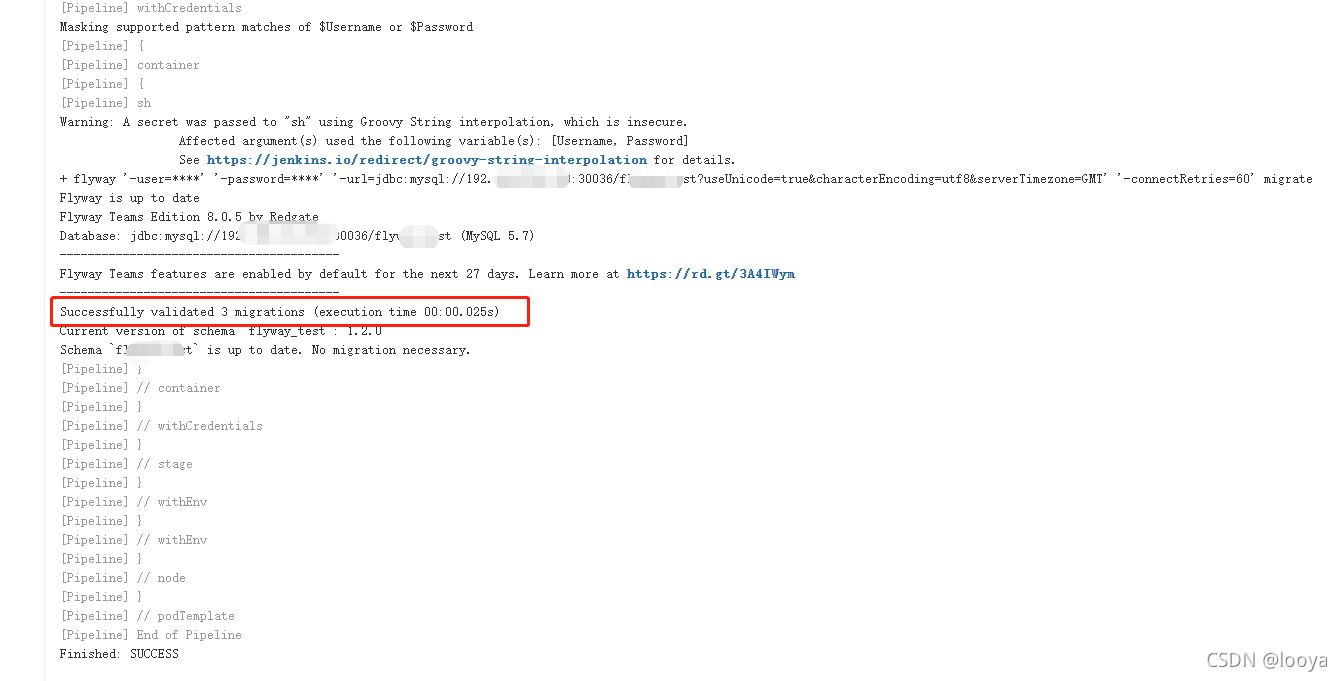Click the 'Flyway is up to date' line
The width and height of the screenshot is (1343, 681).
[x=130, y=198]
